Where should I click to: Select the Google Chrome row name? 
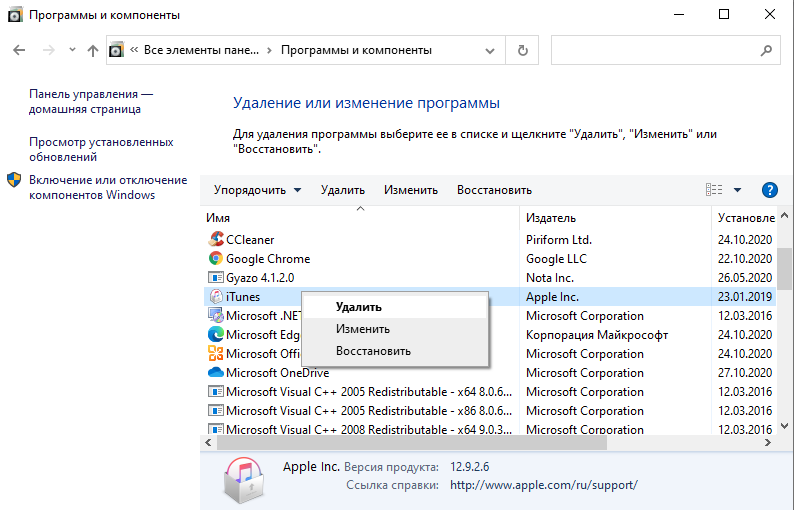(268, 259)
